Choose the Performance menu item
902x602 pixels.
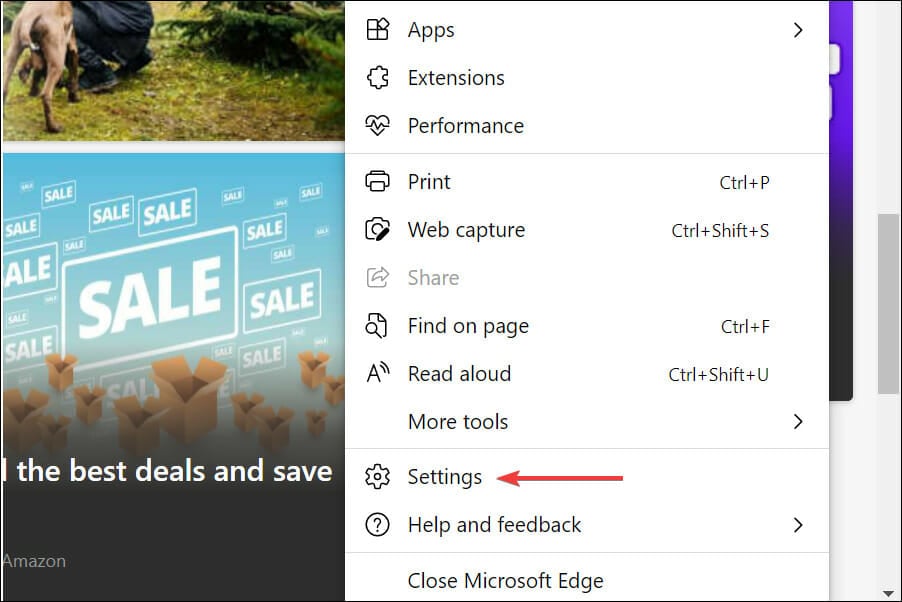pyautogui.click(x=587, y=125)
